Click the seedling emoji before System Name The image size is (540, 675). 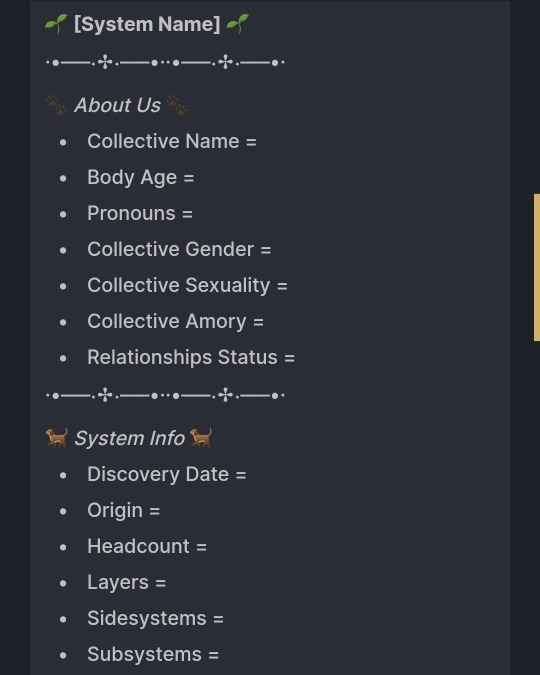tap(56, 24)
